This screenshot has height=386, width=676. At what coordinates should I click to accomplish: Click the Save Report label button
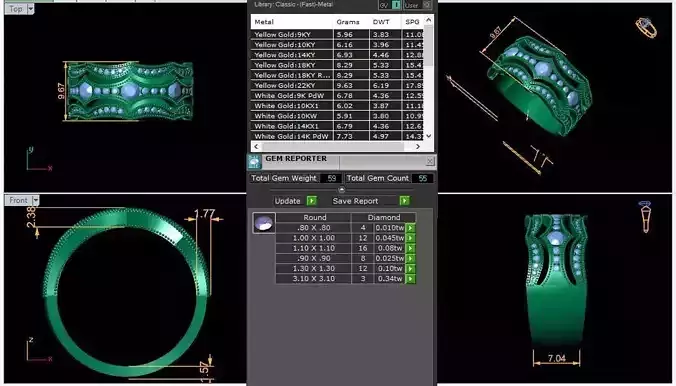coord(355,201)
